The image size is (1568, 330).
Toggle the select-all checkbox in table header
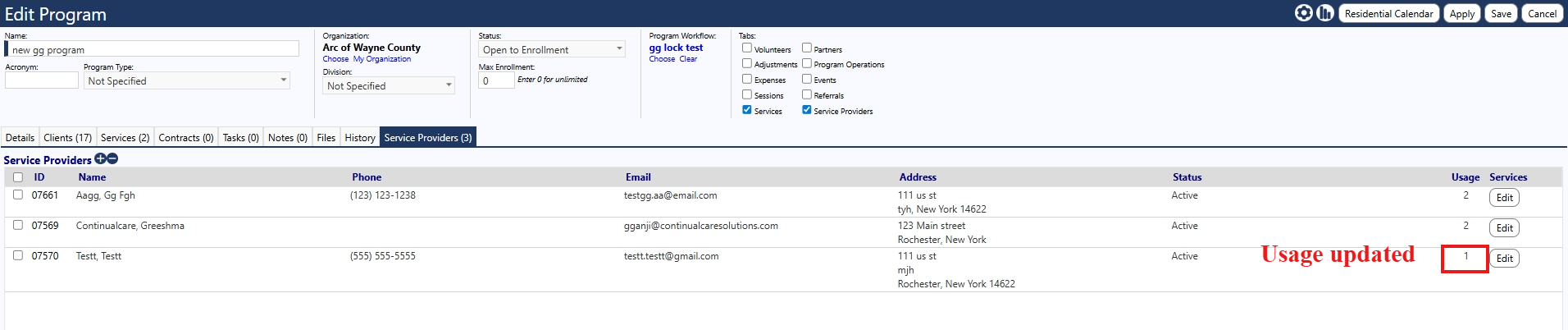(x=18, y=177)
